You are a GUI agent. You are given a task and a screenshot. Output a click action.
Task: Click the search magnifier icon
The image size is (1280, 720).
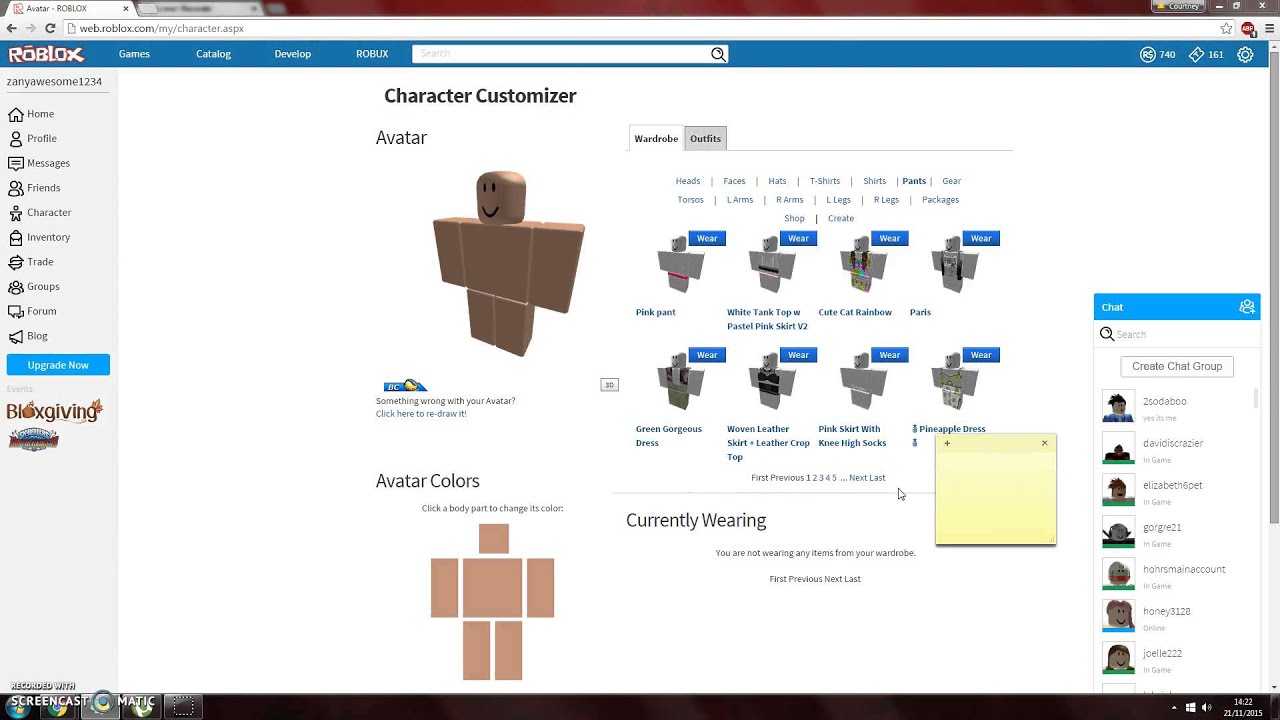[x=718, y=54]
